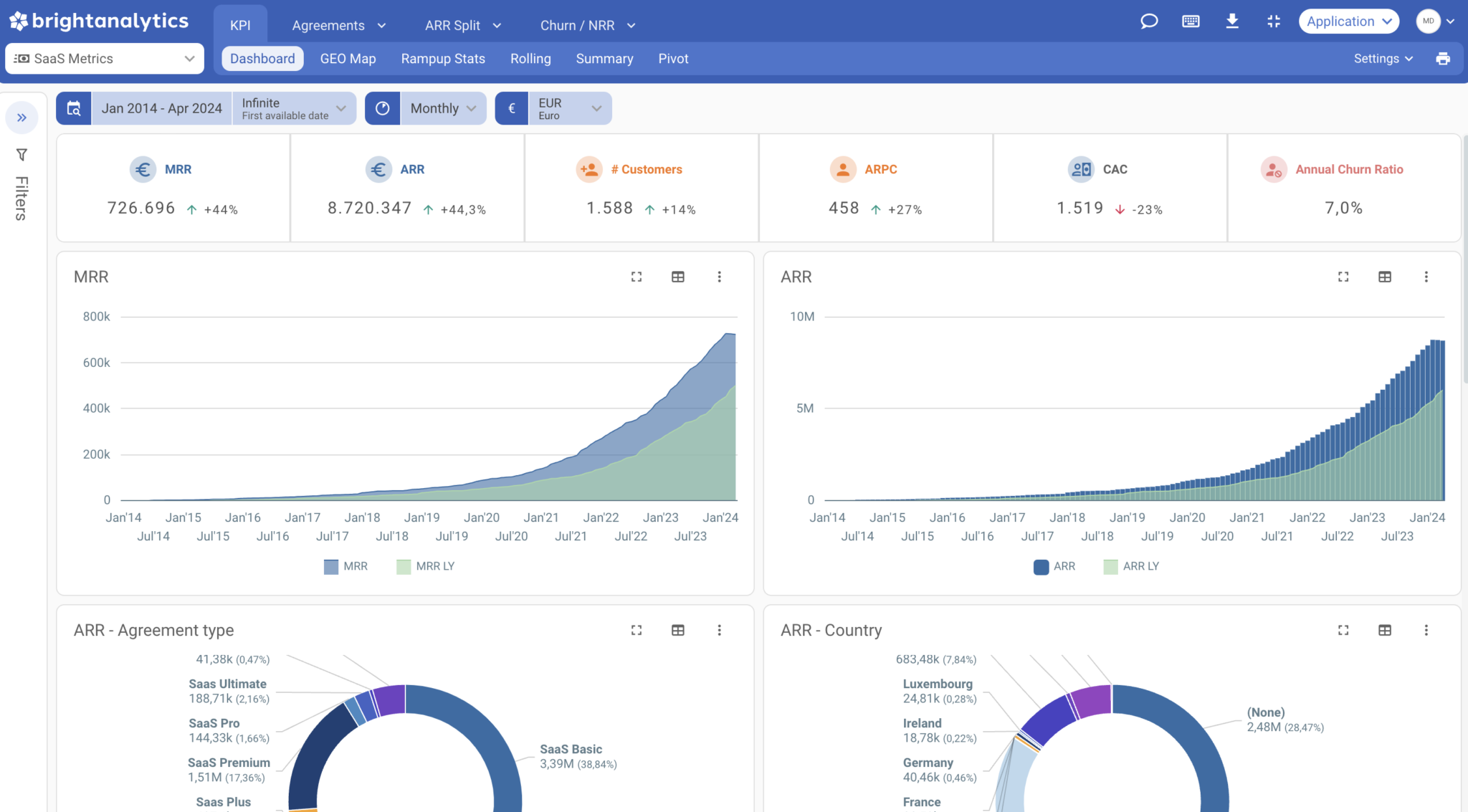Click the fullscreen/compress icon near Application

(1274, 22)
